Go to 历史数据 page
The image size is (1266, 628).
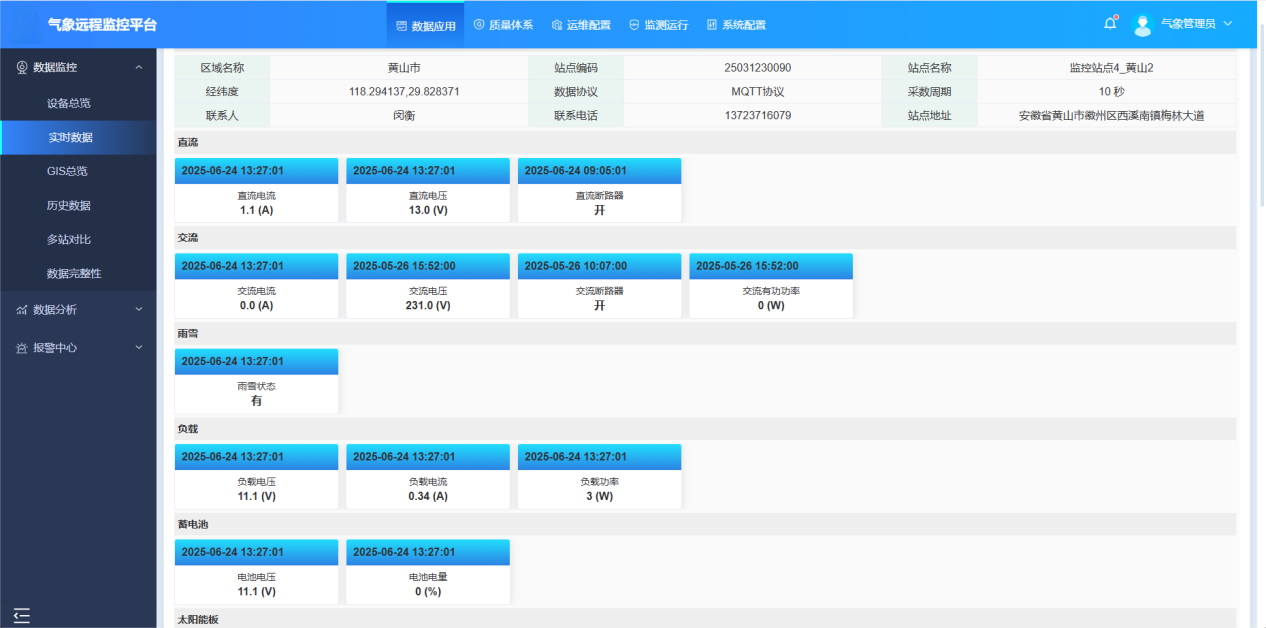click(x=69, y=205)
